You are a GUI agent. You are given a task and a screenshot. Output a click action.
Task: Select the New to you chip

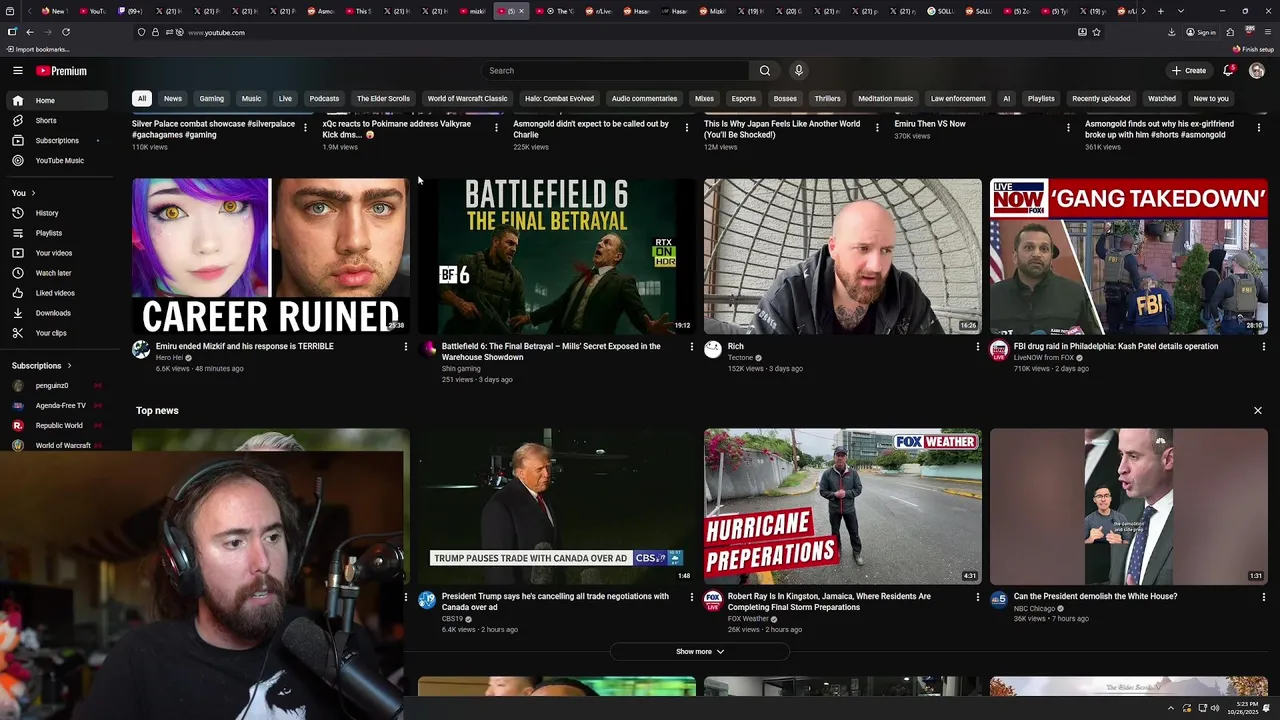pyautogui.click(x=1211, y=98)
